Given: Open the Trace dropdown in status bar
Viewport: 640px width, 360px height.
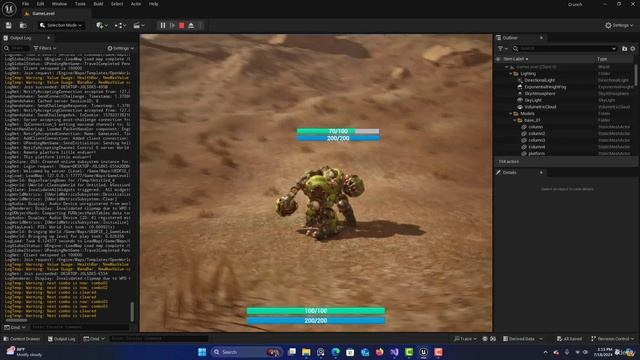Looking at the screenshot, I should [465, 339].
